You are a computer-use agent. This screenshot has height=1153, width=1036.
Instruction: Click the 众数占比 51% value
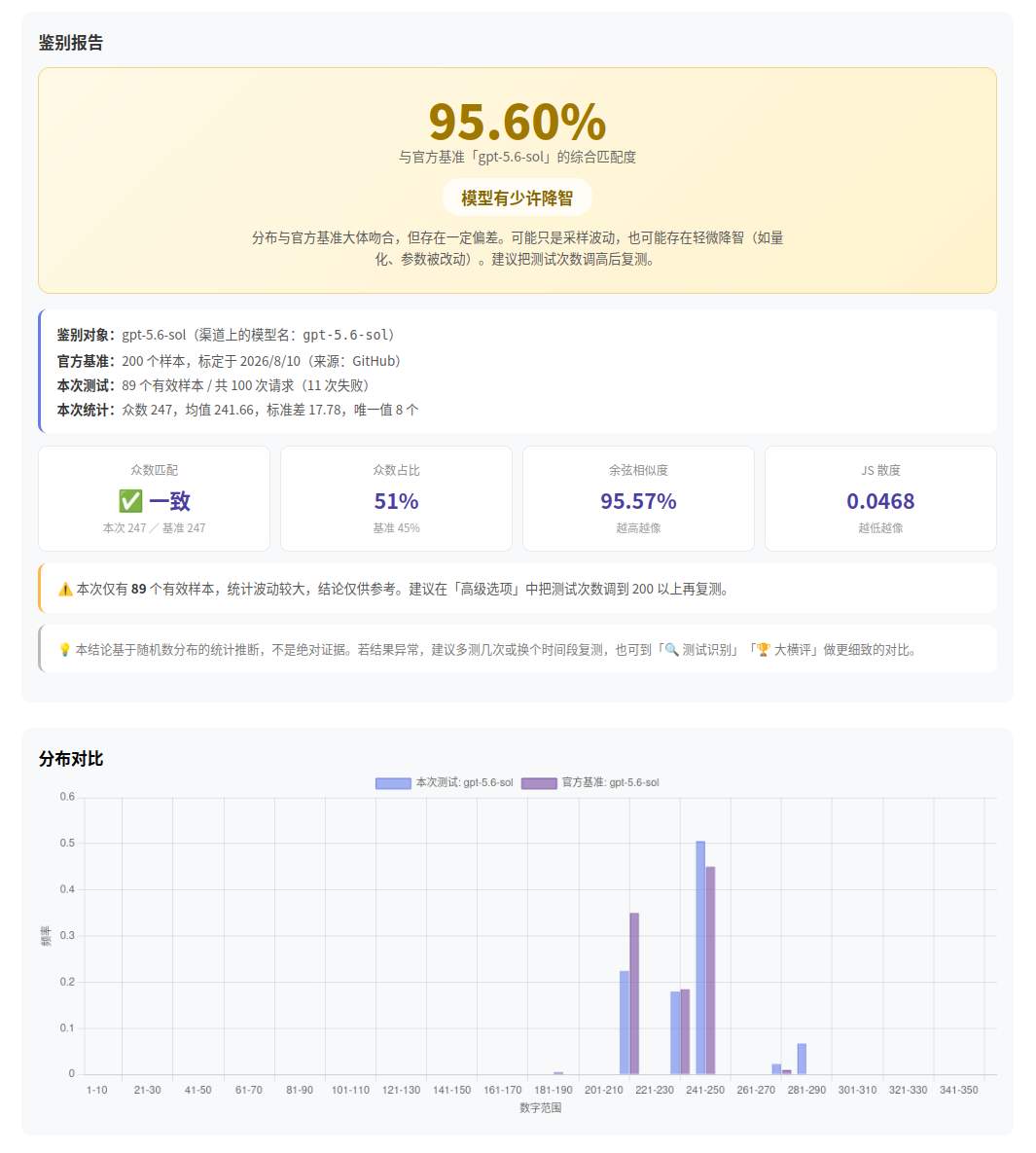(396, 501)
